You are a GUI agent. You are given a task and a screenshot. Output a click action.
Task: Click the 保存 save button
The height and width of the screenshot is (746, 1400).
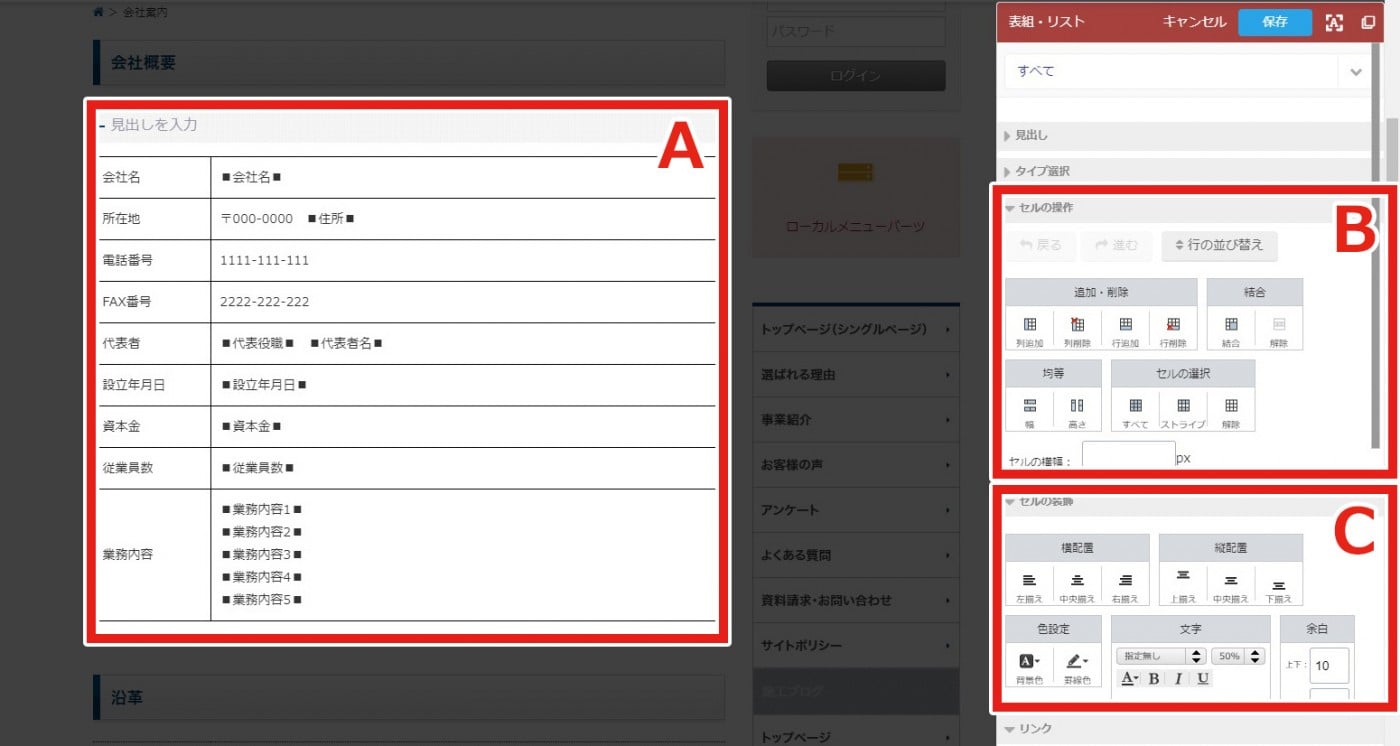1275,22
